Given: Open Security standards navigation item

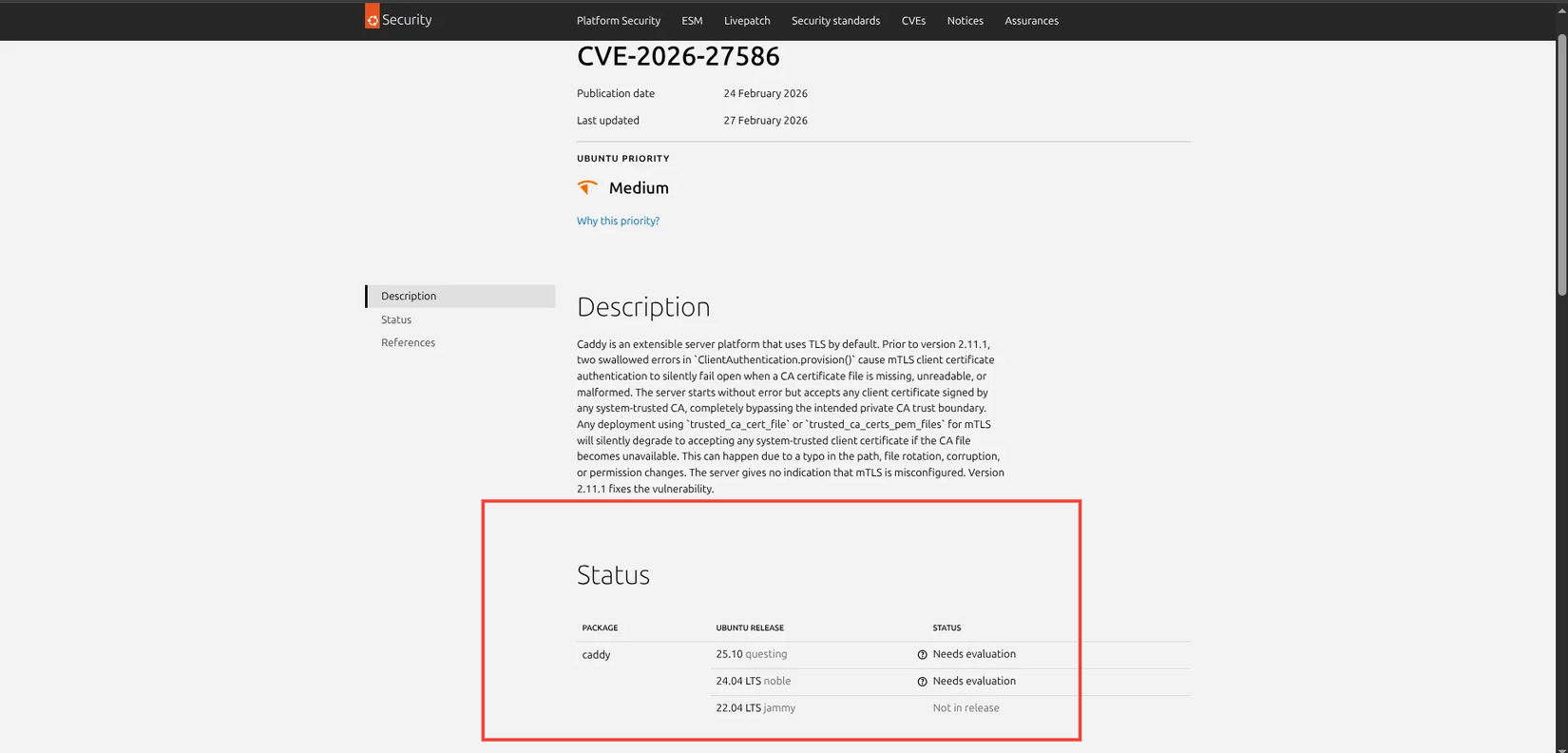Looking at the screenshot, I should (x=835, y=20).
